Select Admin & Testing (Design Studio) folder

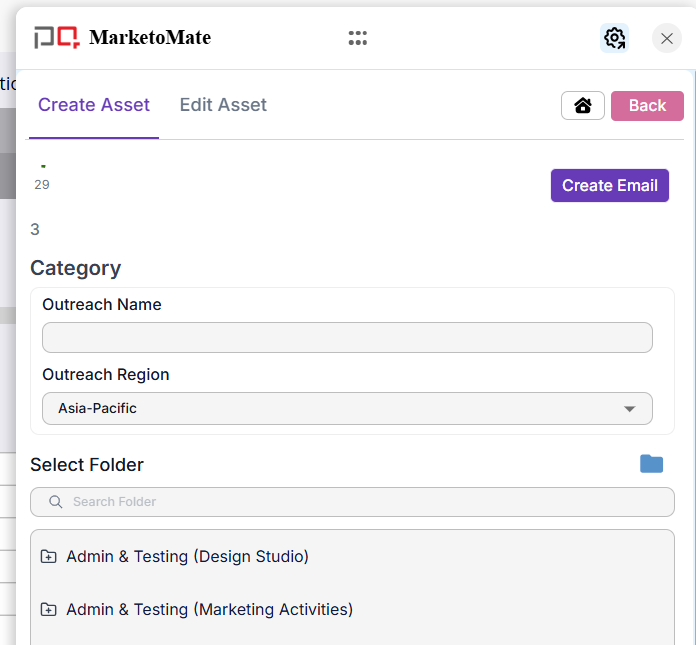(x=187, y=557)
